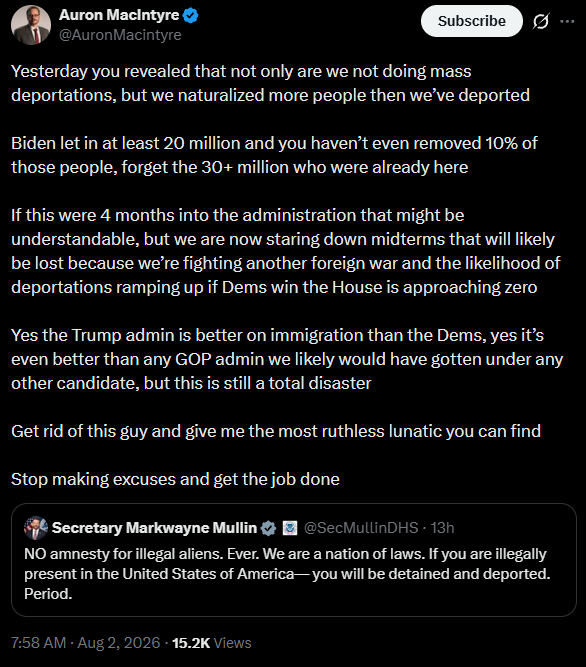Subscribe to Auron MacIntyre

click(472, 21)
